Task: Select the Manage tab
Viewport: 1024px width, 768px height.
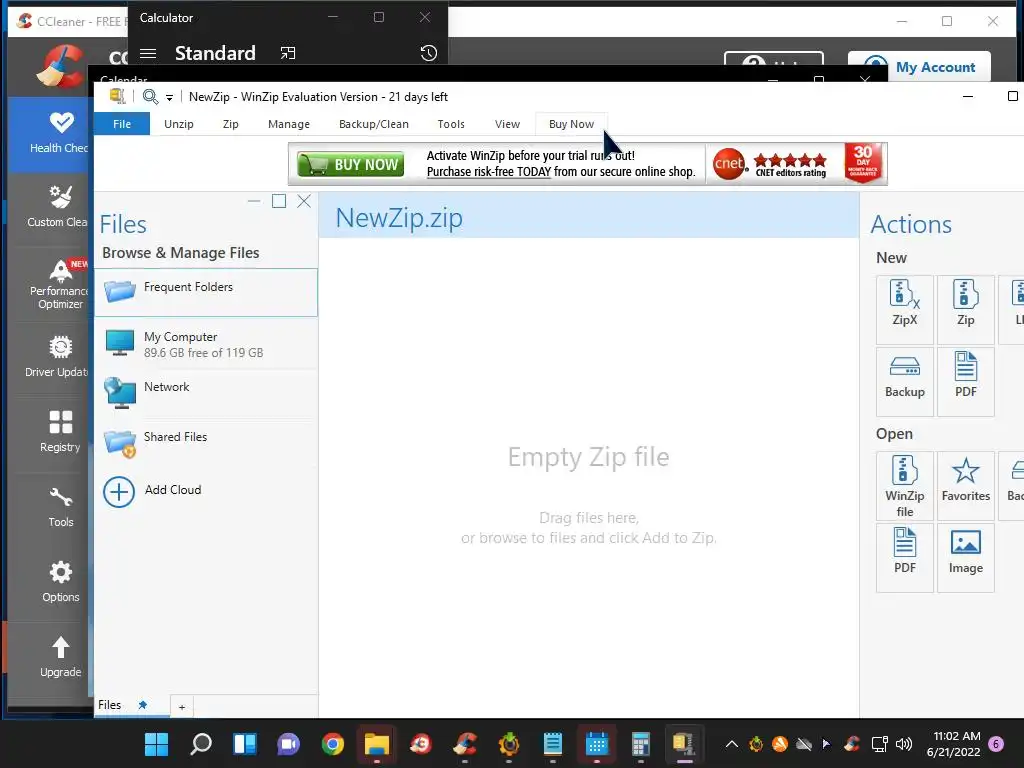Action: 289,124
